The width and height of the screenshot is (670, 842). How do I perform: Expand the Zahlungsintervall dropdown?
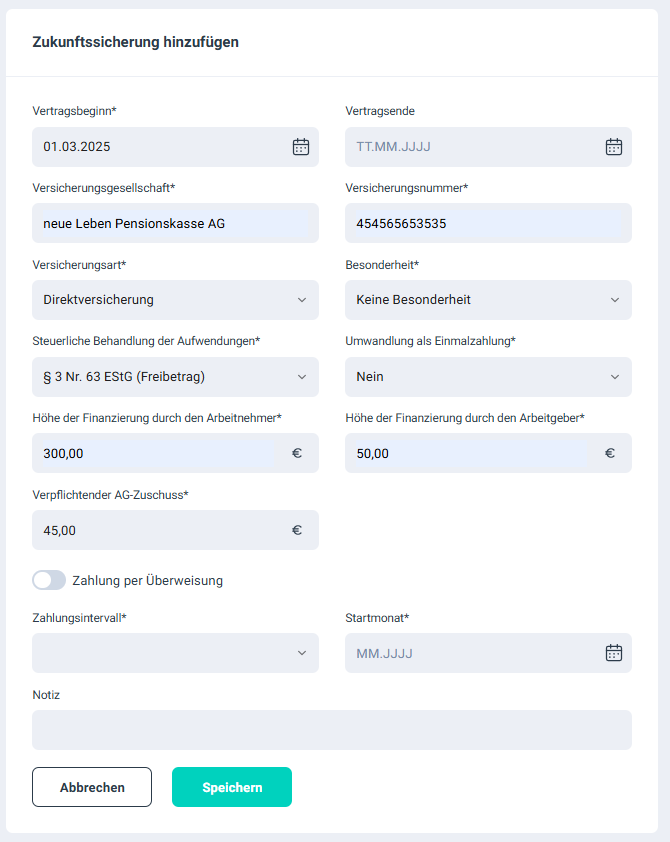coord(175,653)
